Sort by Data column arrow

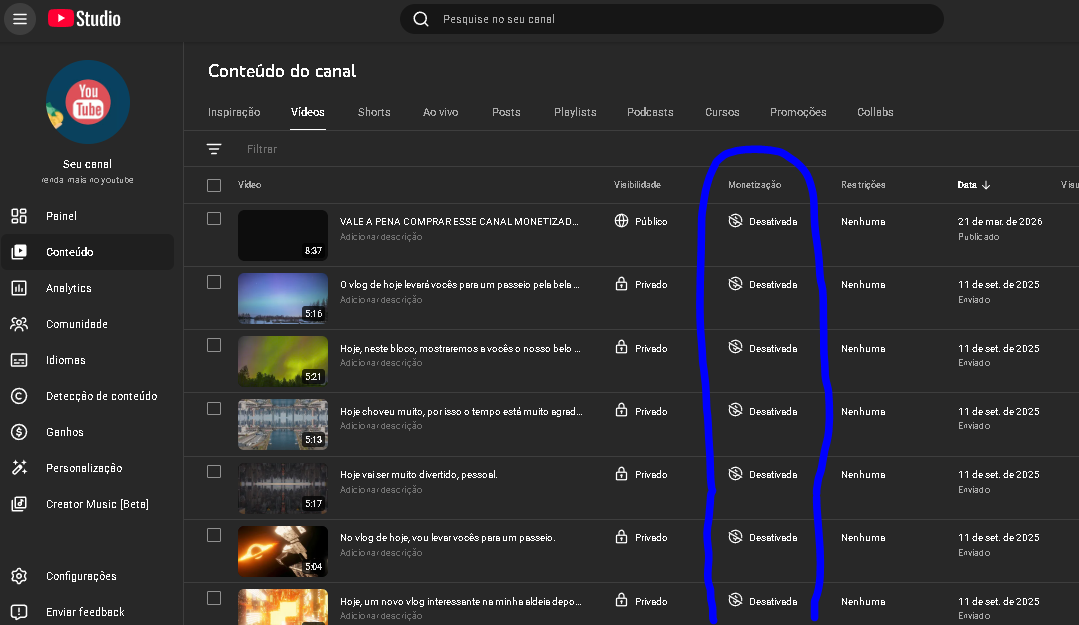pos(986,185)
